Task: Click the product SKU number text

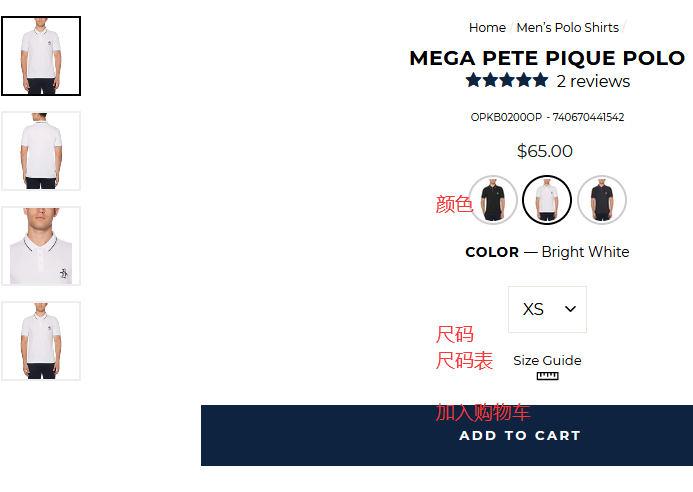Action: pyautogui.click(x=547, y=117)
